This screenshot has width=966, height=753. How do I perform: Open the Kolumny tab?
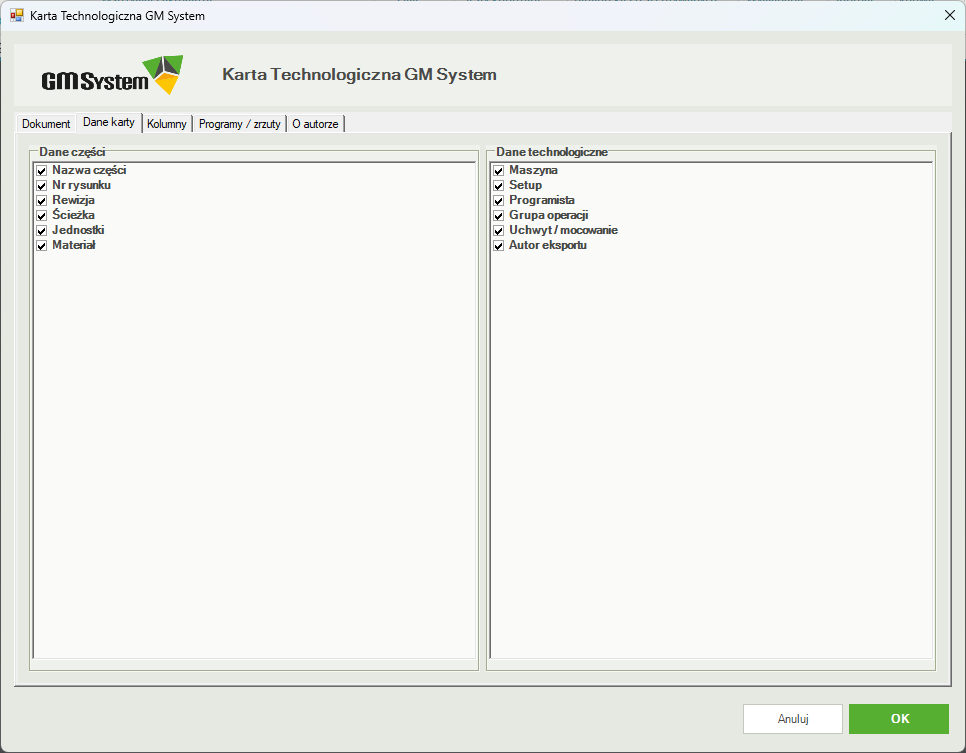167,124
